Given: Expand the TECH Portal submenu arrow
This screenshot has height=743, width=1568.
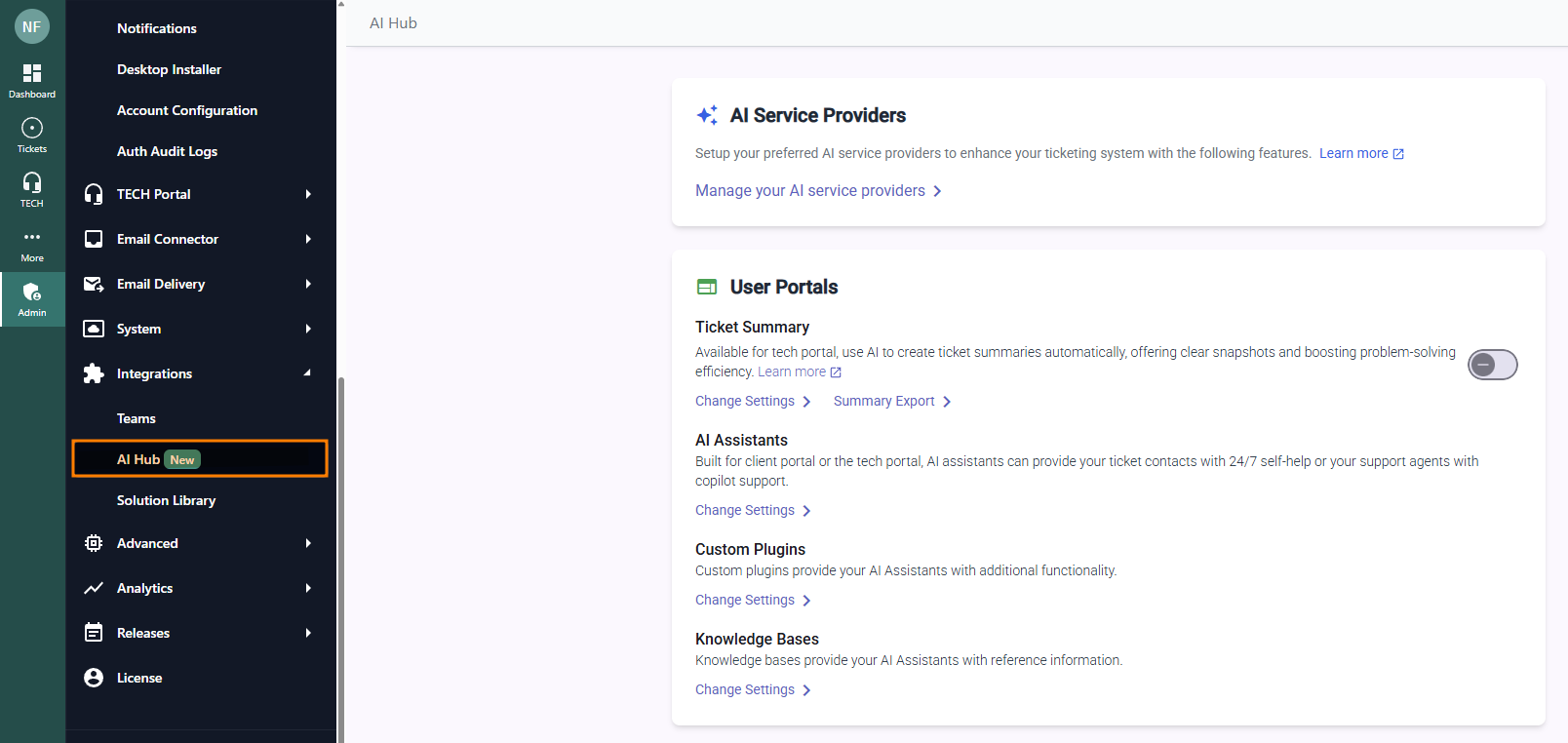Looking at the screenshot, I should (x=308, y=194).
